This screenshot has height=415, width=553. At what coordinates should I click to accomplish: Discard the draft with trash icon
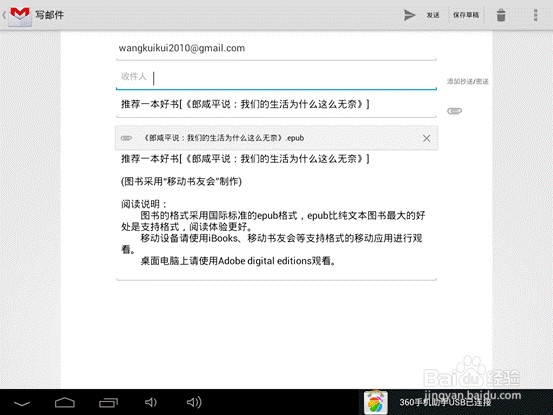click(x=501, y=15)
